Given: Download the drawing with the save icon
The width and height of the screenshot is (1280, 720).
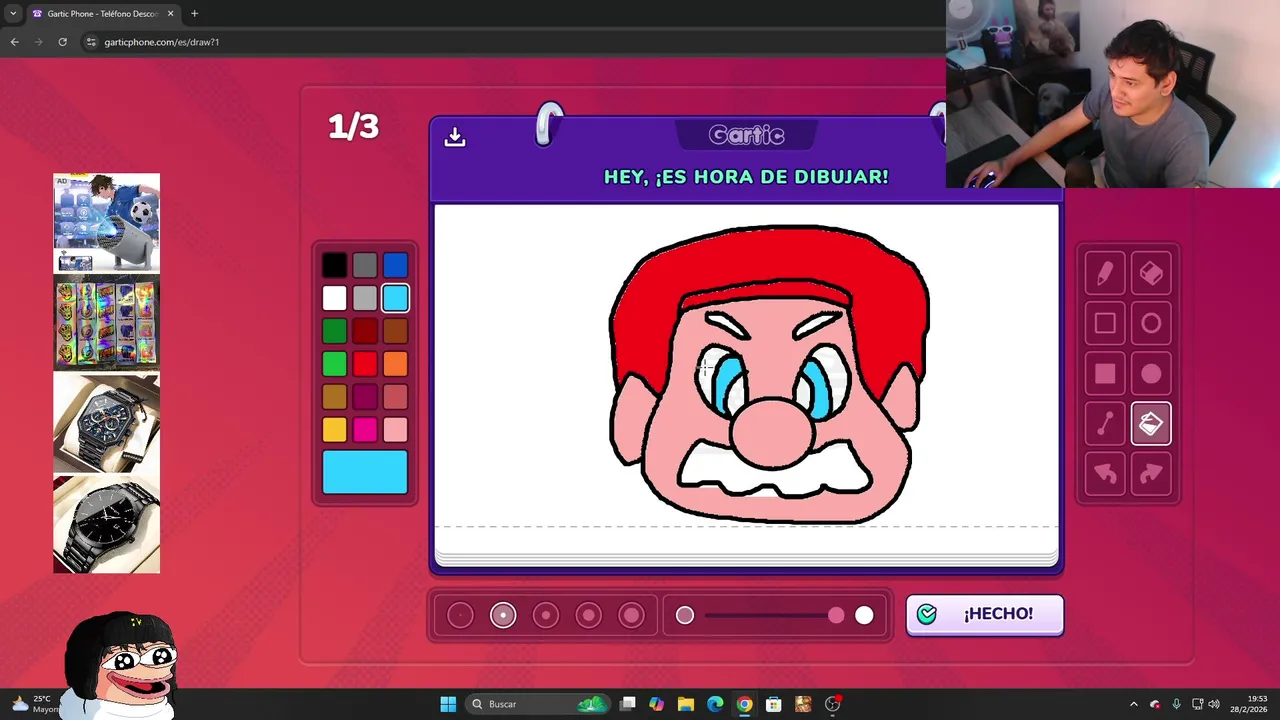Looking at the screenshot, I should point(455,137).
